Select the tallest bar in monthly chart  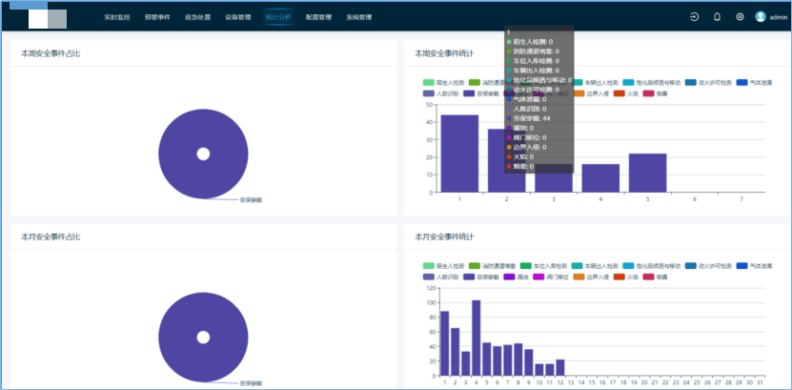coord(476,338)
